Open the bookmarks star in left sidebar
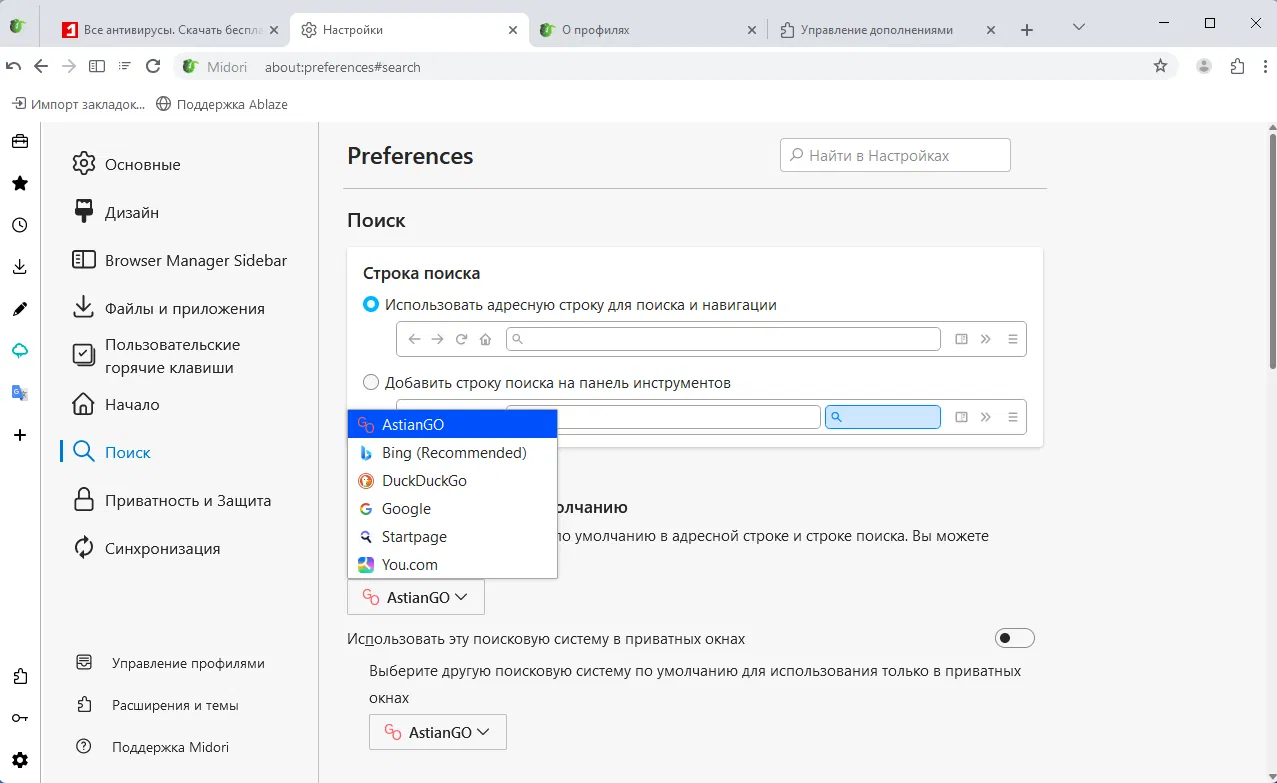Viewport: 1277px width, 783px height. click(x=19, y=183)
